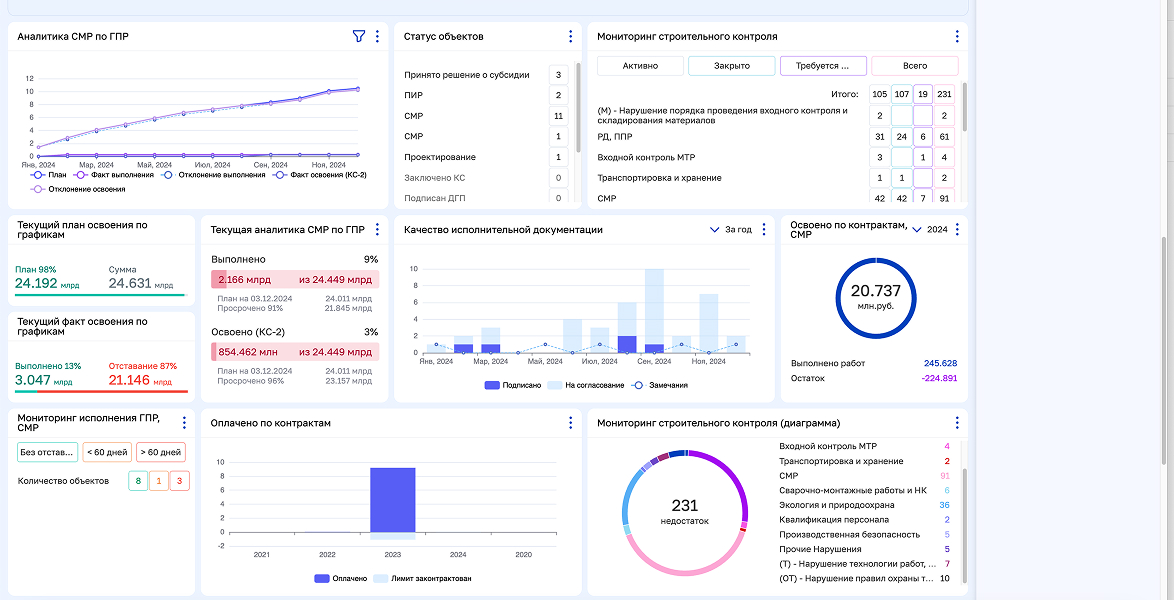Open options menu of Мониторинг строительного контроля
Viewport: 1174px width, 600px height.
pos(957,36)
